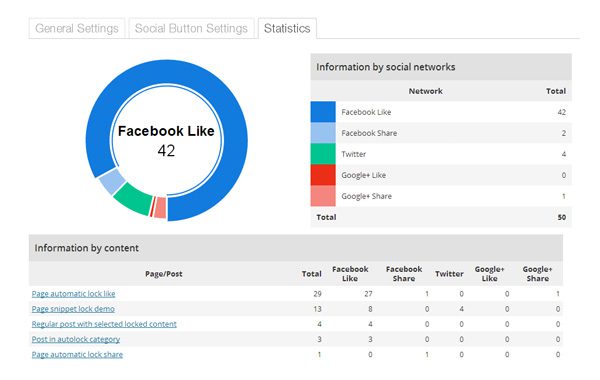
Task: Select the Statistics tab
Action: pyautogui.click(x=287, y=28)
